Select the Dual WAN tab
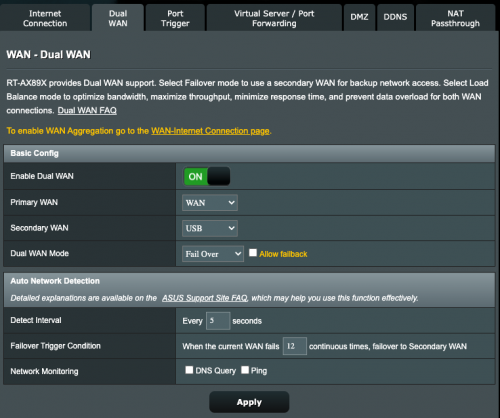The image size is (500, 418). pyautogui.click(x=118, y=18)
